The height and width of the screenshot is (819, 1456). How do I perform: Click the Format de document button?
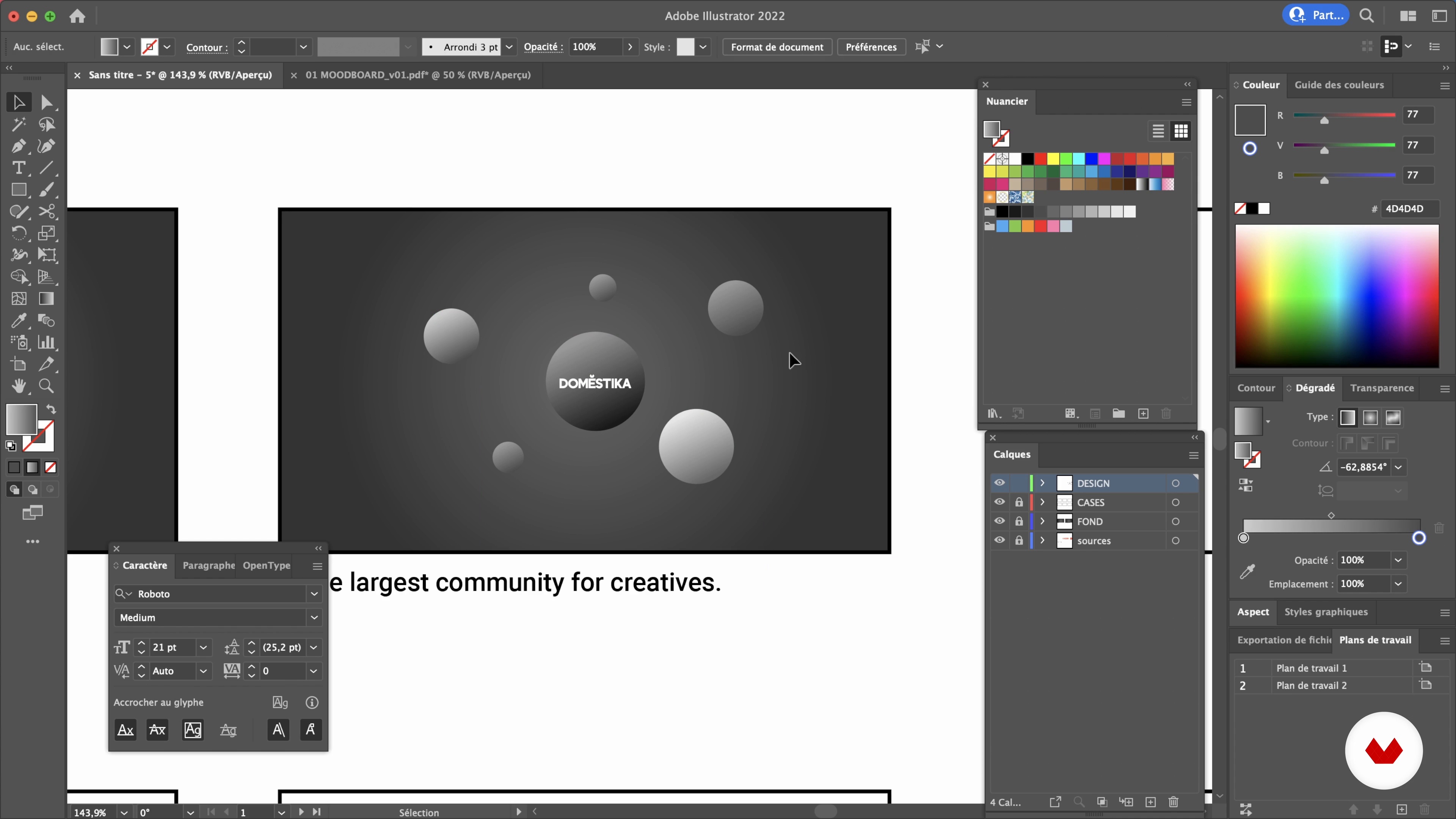point(777,47)
